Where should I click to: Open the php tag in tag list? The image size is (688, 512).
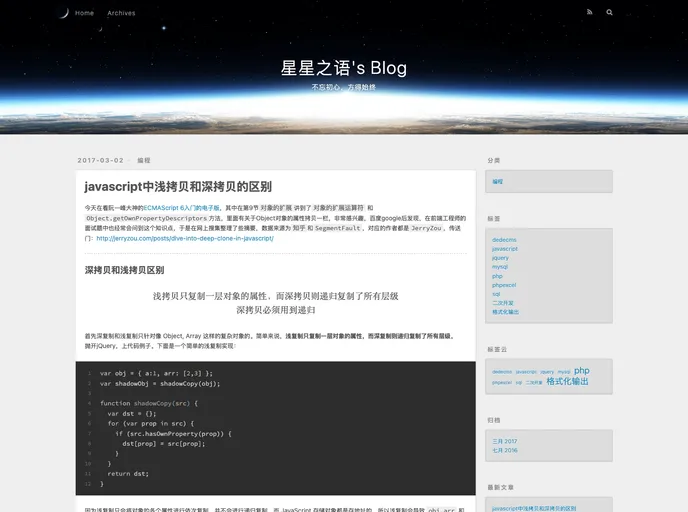(497, 276)
